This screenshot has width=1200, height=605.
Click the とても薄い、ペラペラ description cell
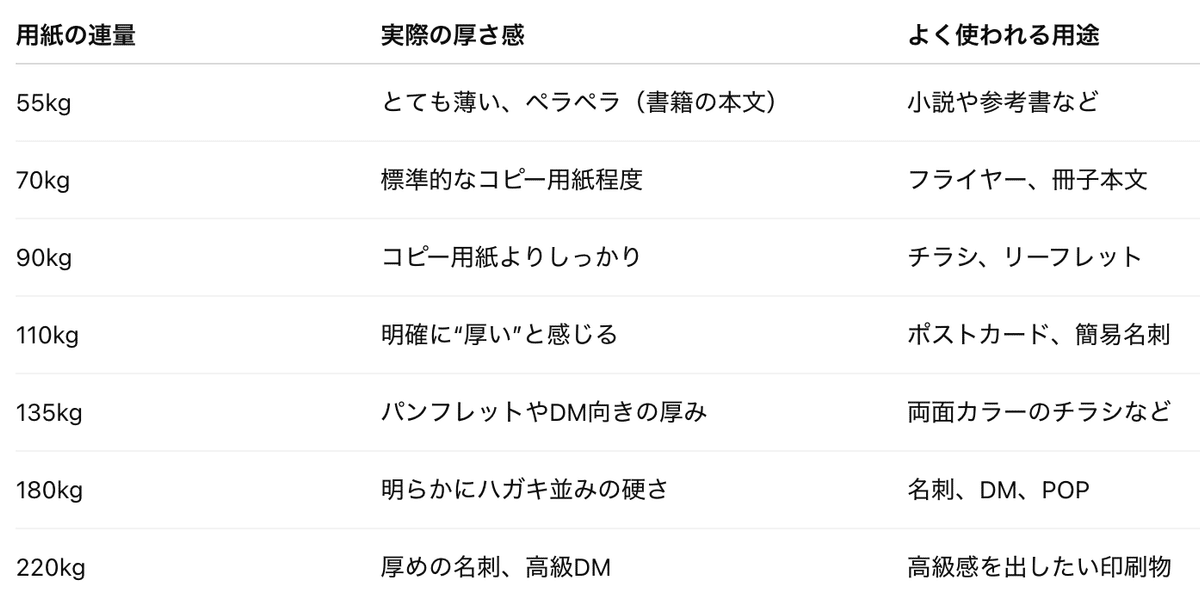[580, 103]
